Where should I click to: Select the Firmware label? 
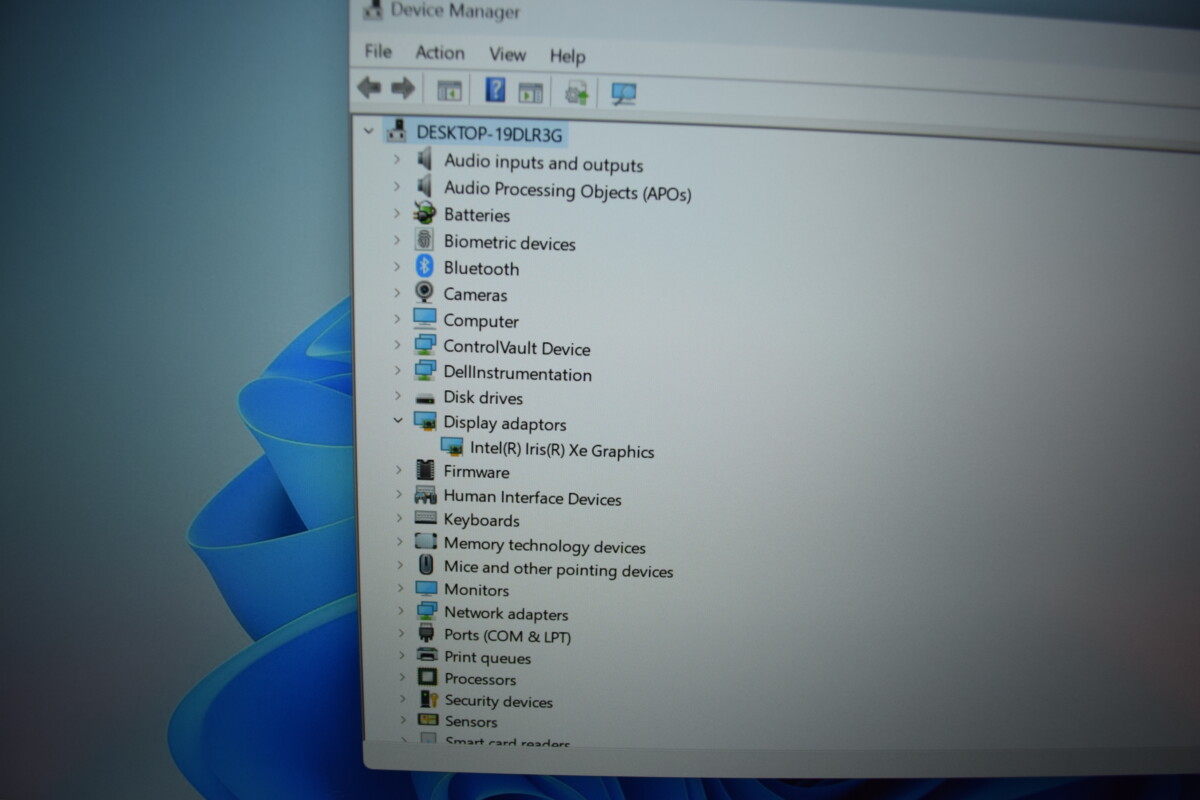477,472
